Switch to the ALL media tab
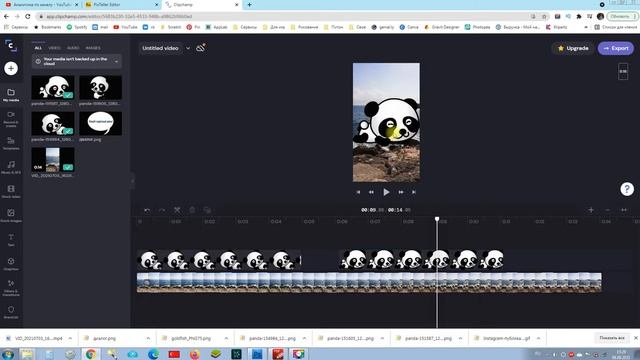This screenshot has width=640, height=360. click(x=38, y=48)
